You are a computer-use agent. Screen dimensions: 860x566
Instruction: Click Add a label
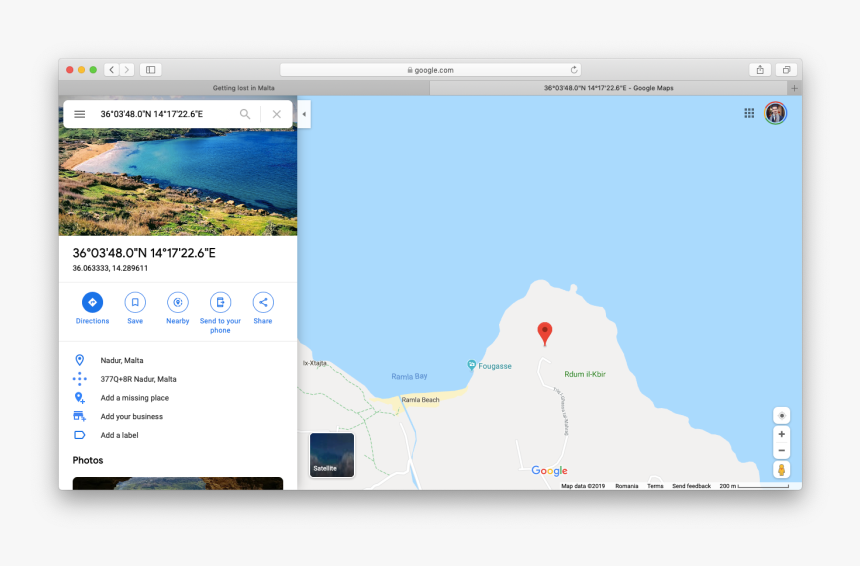click(178, 435)
